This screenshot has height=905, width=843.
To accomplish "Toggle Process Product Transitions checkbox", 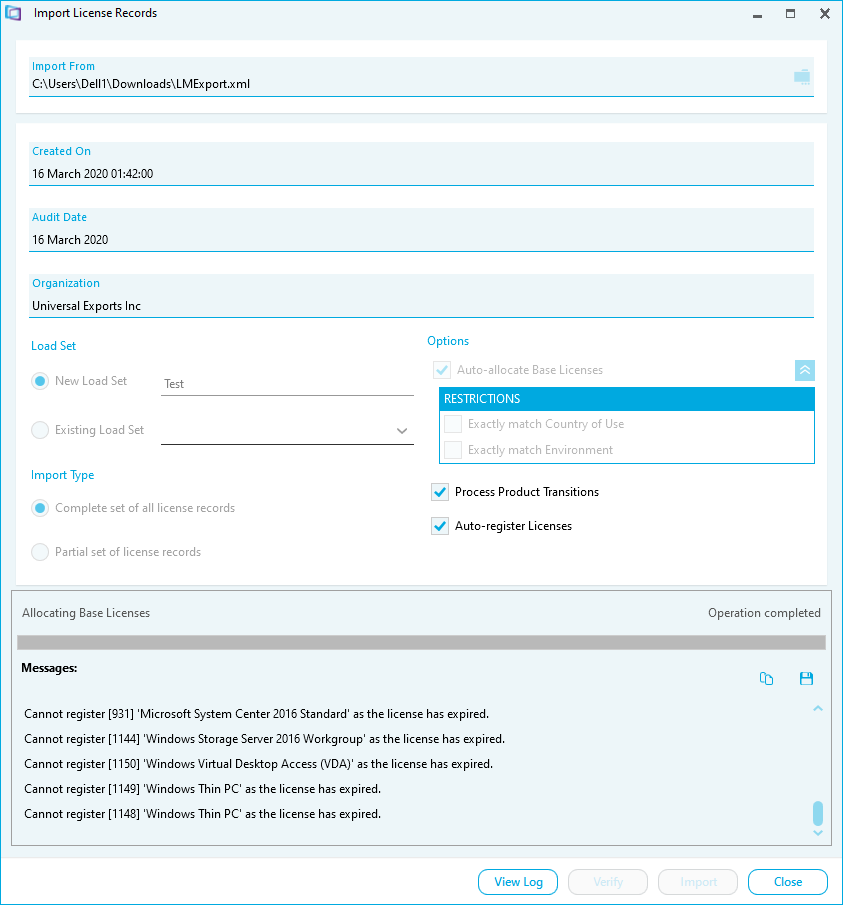I will coord(440,492).
